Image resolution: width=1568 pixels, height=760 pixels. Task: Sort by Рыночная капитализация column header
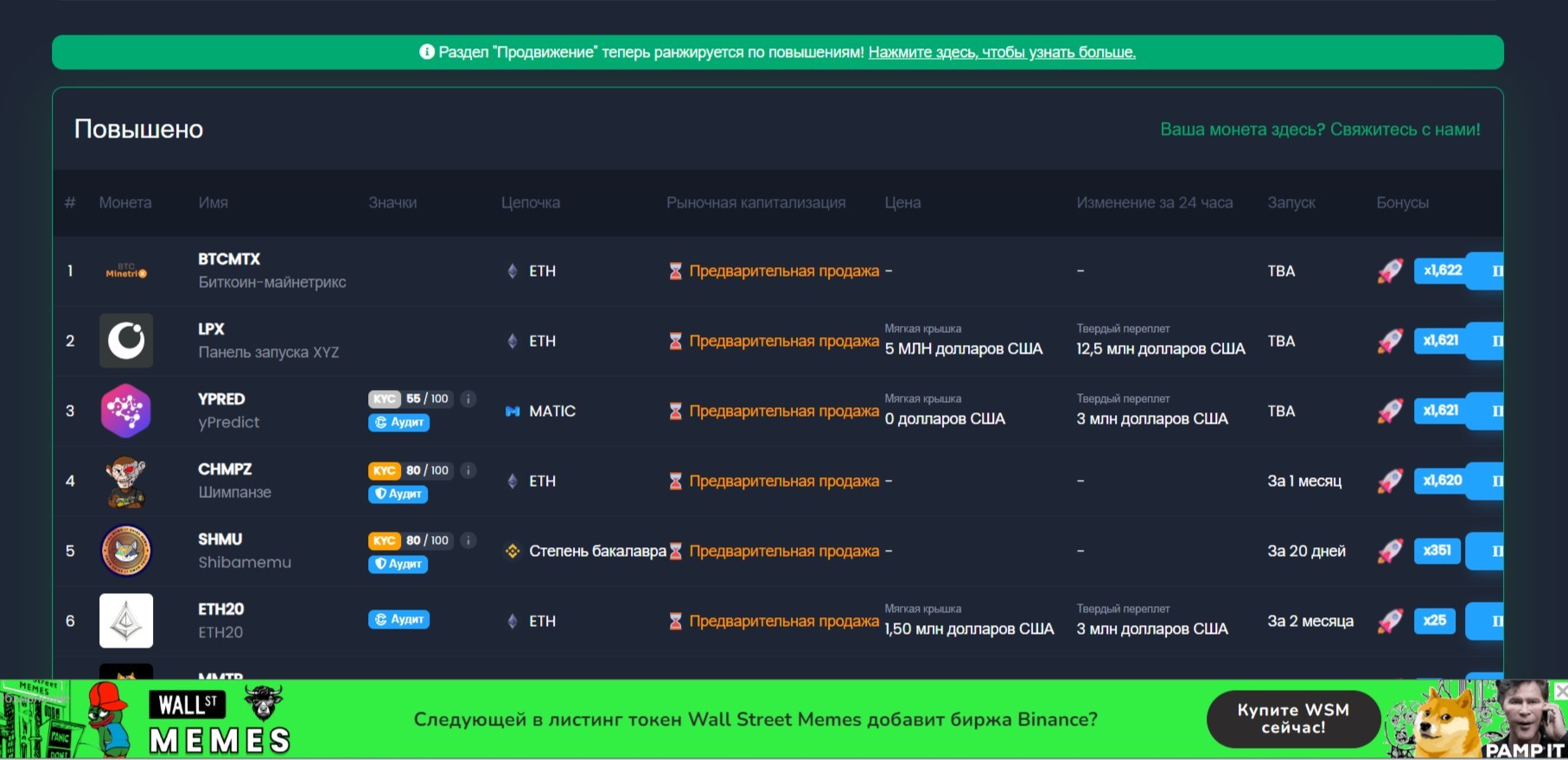756,202
